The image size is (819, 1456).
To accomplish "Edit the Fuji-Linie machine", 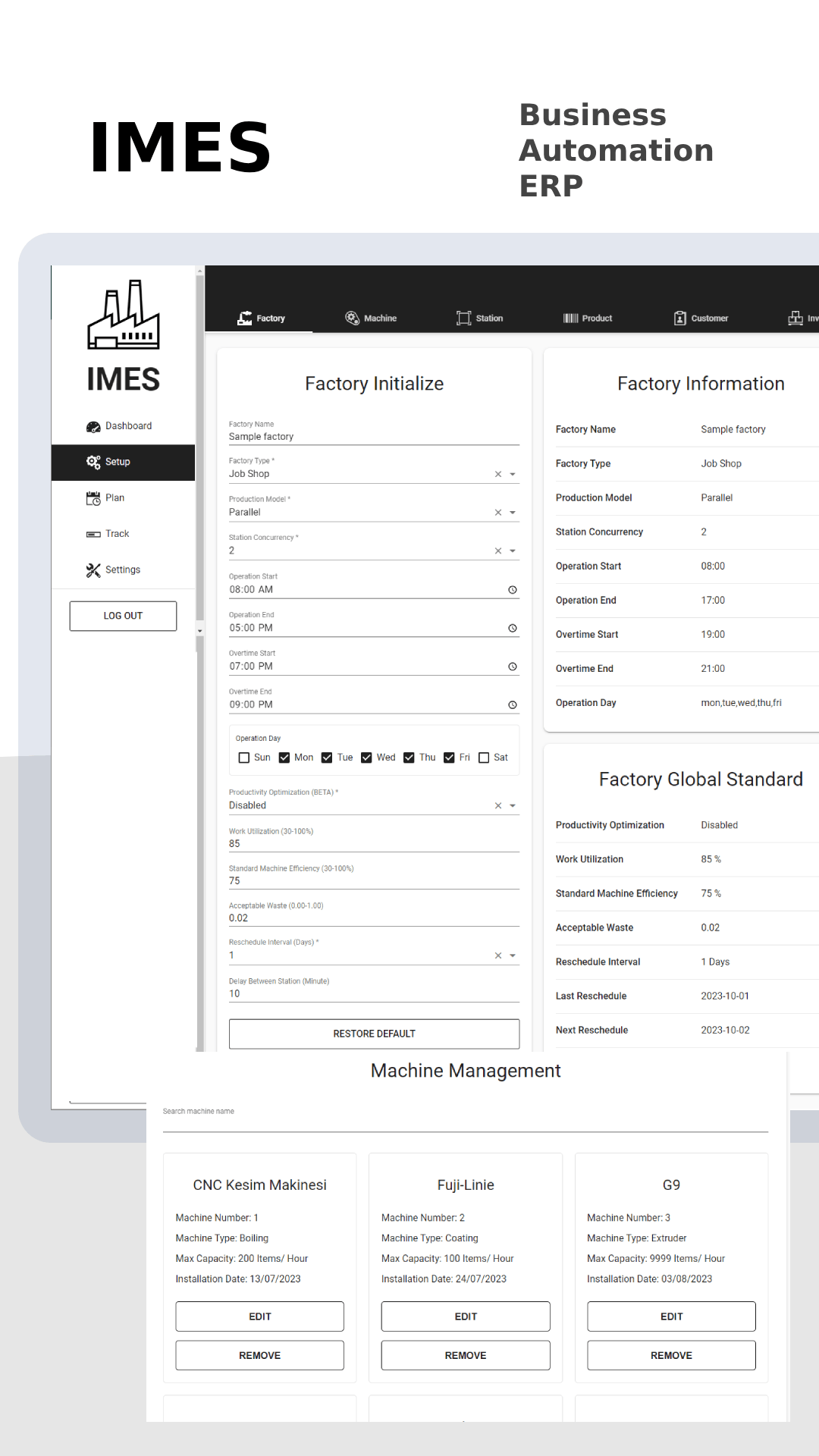I will tap(466, 1317).
